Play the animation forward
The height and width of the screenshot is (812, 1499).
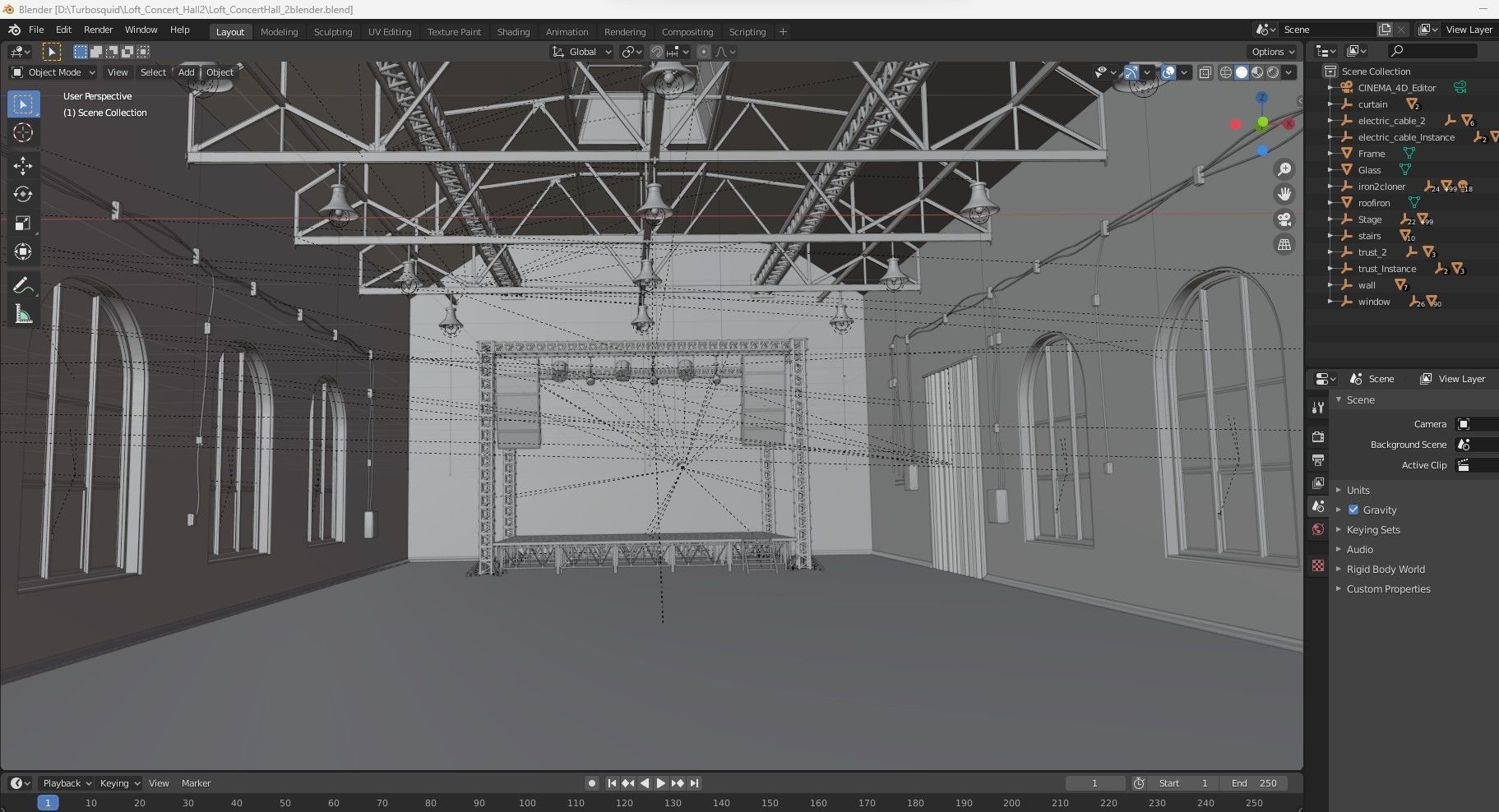[x=660, y=783]
